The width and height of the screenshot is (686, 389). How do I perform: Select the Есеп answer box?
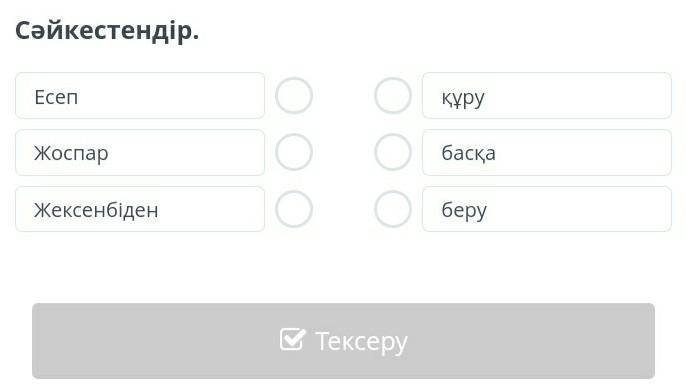pyautogui.click(x=140, y=96)
